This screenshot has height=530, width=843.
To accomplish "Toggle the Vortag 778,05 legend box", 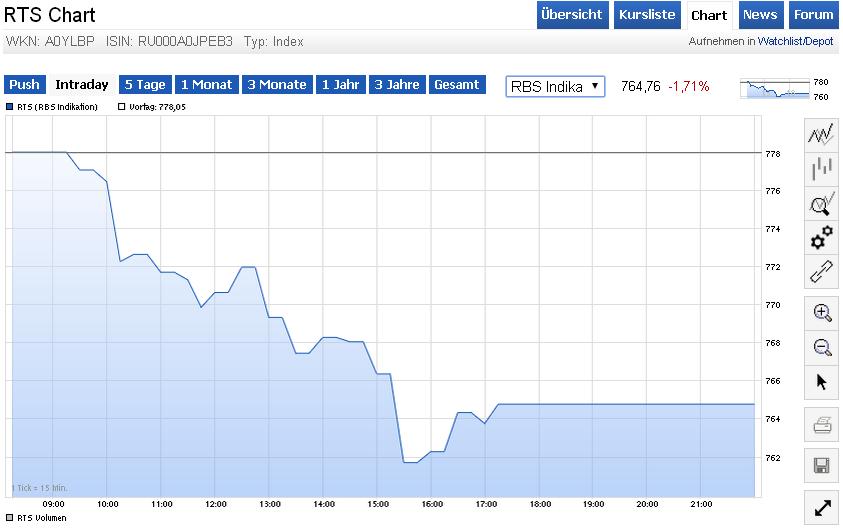I will 122,107.
